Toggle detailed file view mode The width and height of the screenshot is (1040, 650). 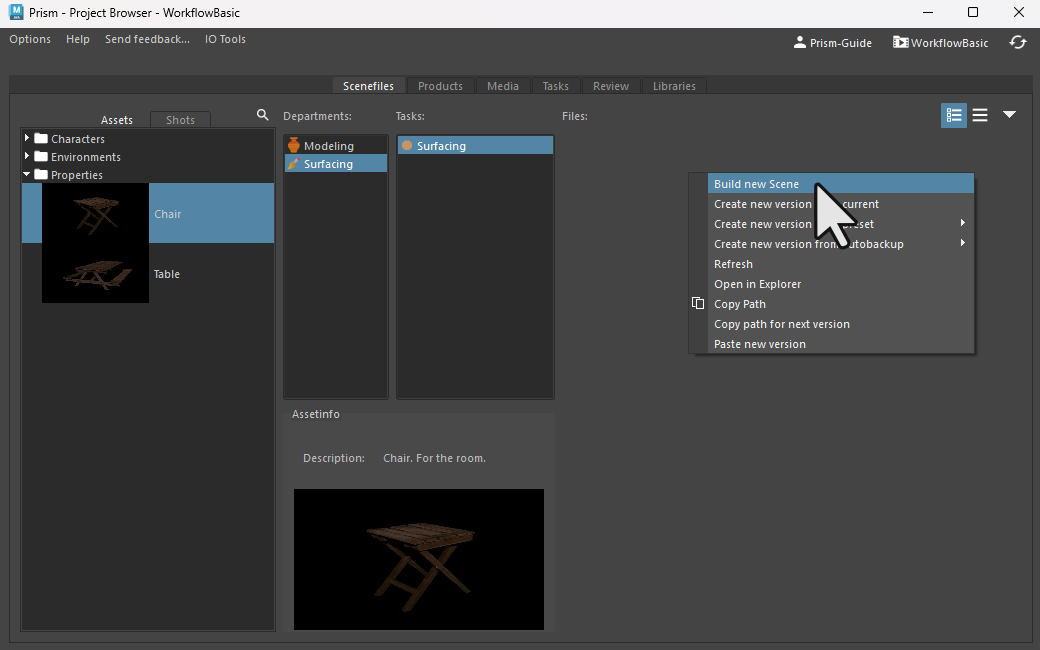click(953, 115)
